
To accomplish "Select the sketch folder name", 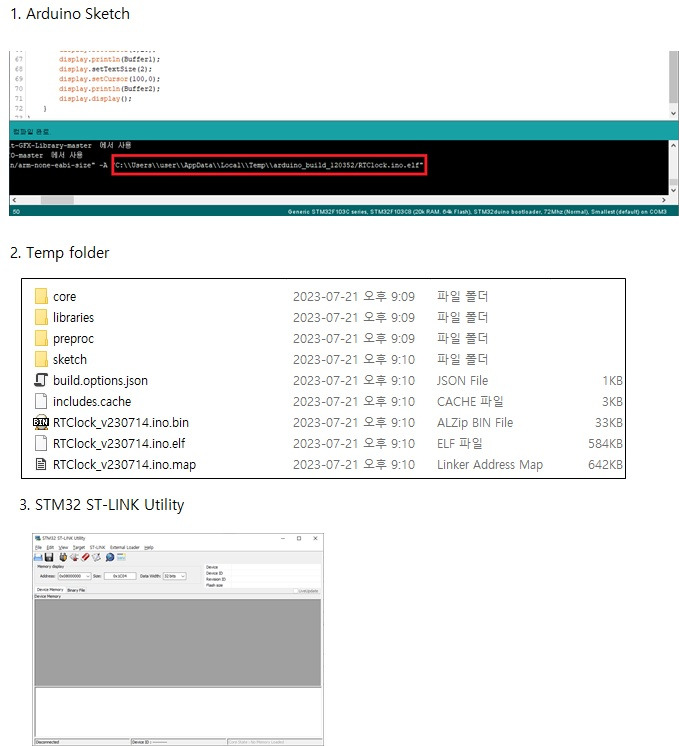I will click(69, 360).
